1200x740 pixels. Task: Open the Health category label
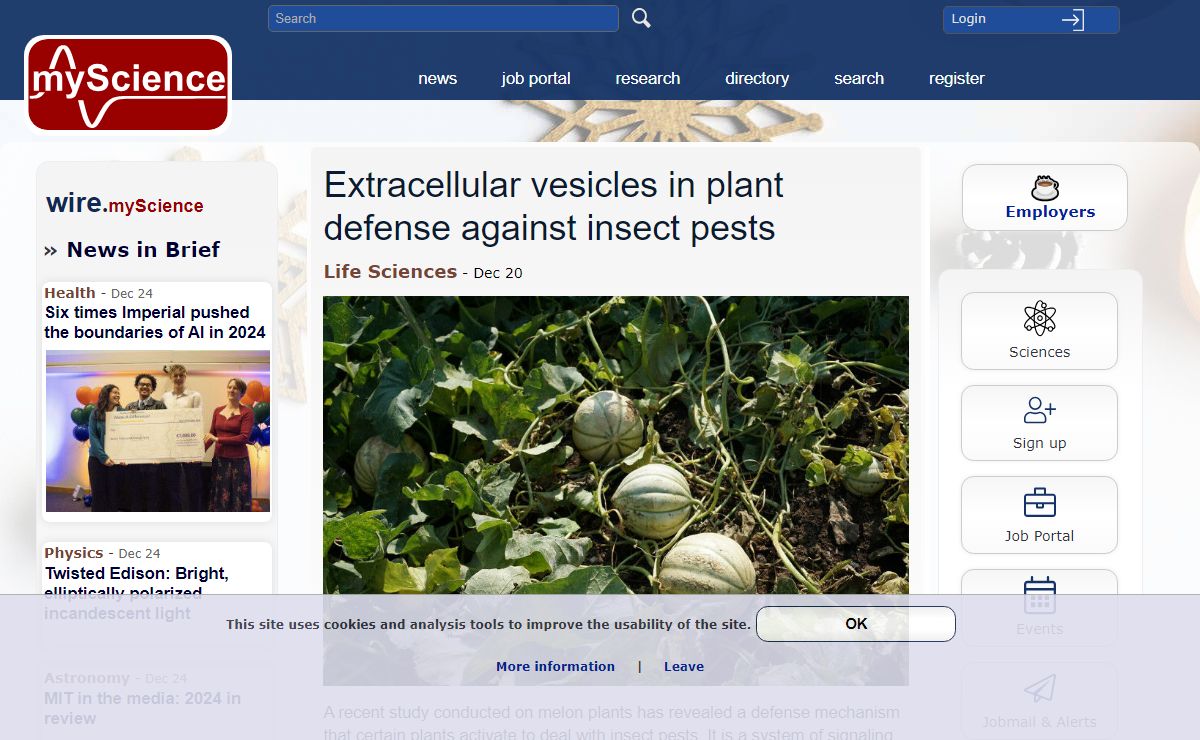pyautogui.click(x=70, y=293)
